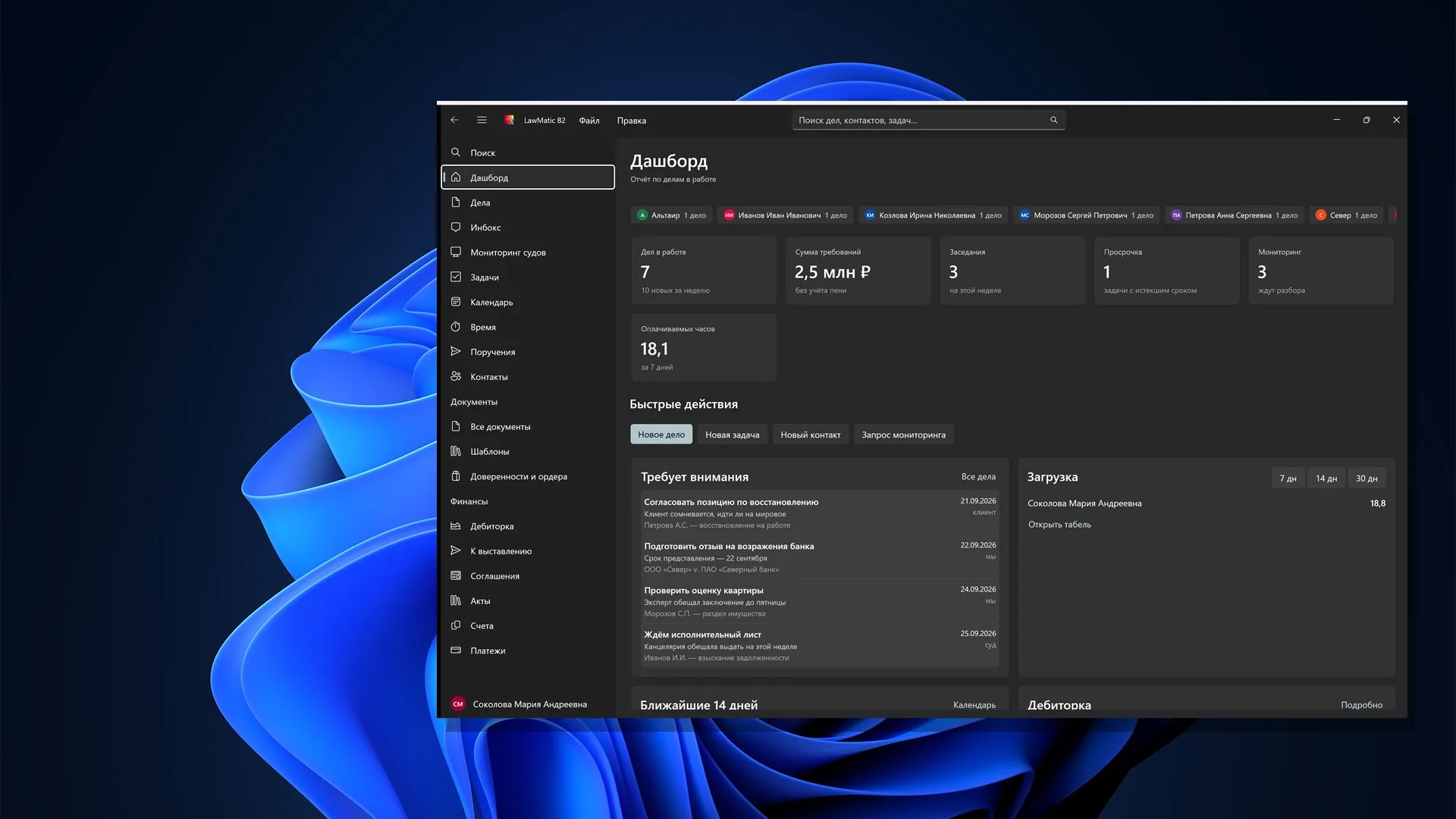The width and height of the screenshot is (1456, 819).
Task: Open Контакты in the sidebar
Action: 528,377
